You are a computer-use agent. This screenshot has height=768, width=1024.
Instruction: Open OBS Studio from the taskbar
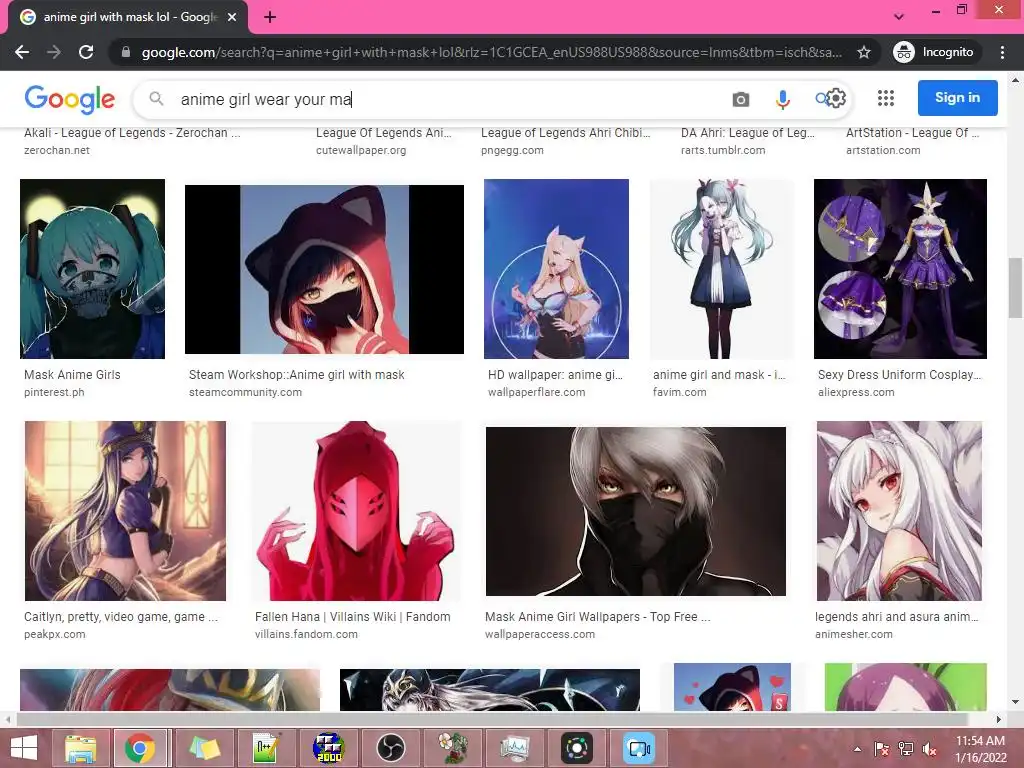click(x=391, y=748)
